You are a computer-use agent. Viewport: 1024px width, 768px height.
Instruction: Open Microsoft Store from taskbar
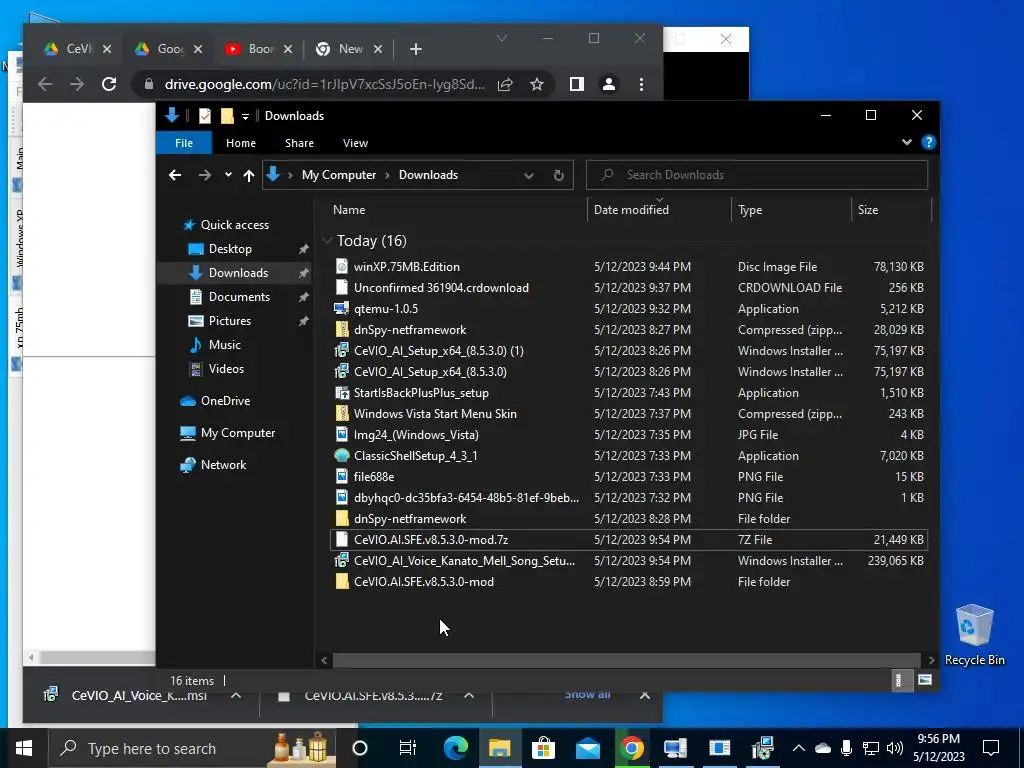click(x=543, y=748)
